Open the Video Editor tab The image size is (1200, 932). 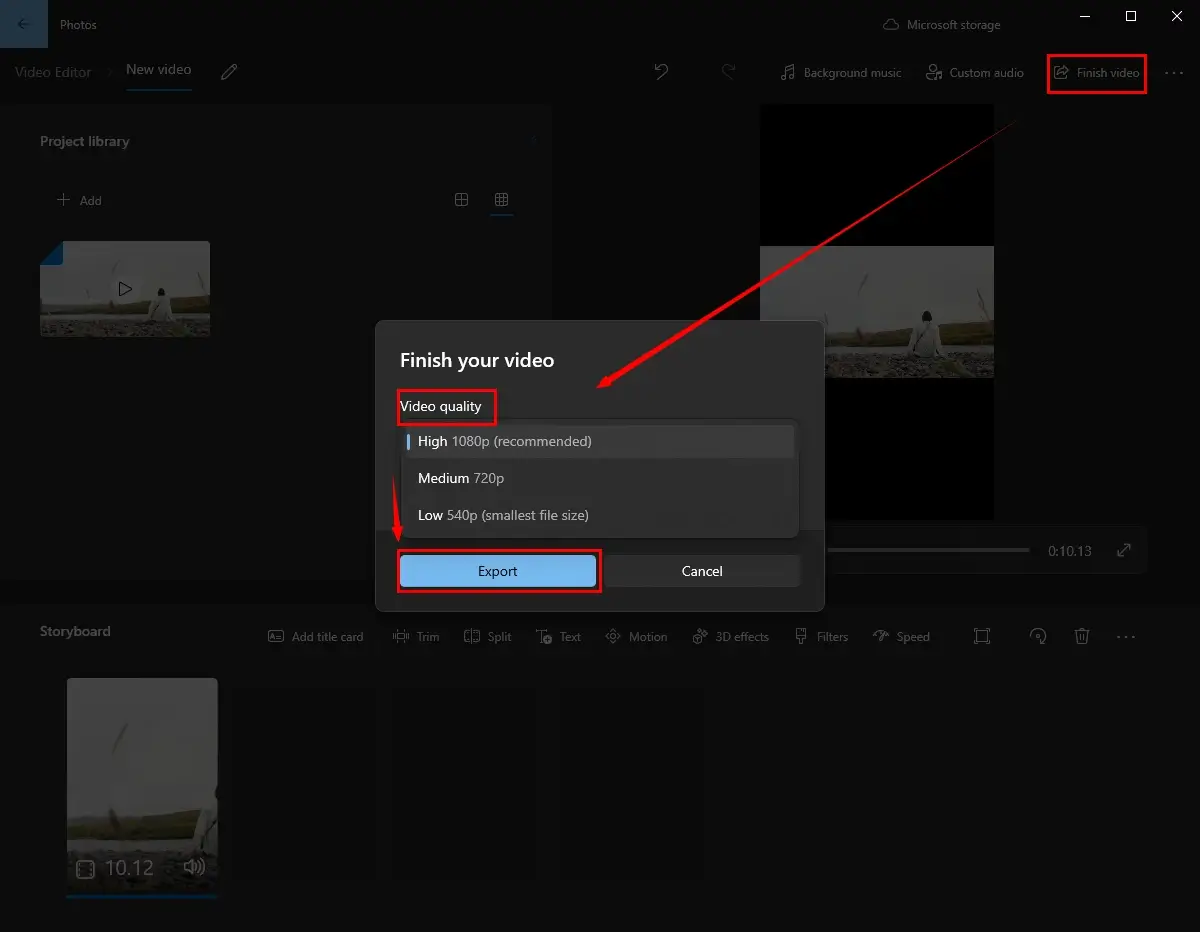coord(53,72)
